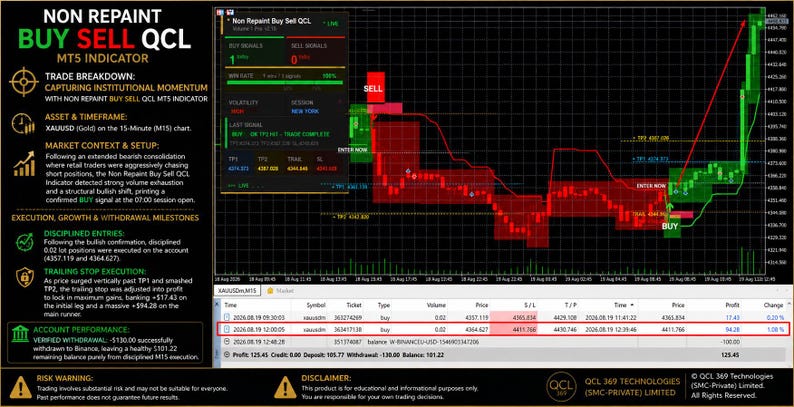Click the change value 1.08 %
This screenshot has height=407, width=794.
pyautogui.click(x=775, y=330)
